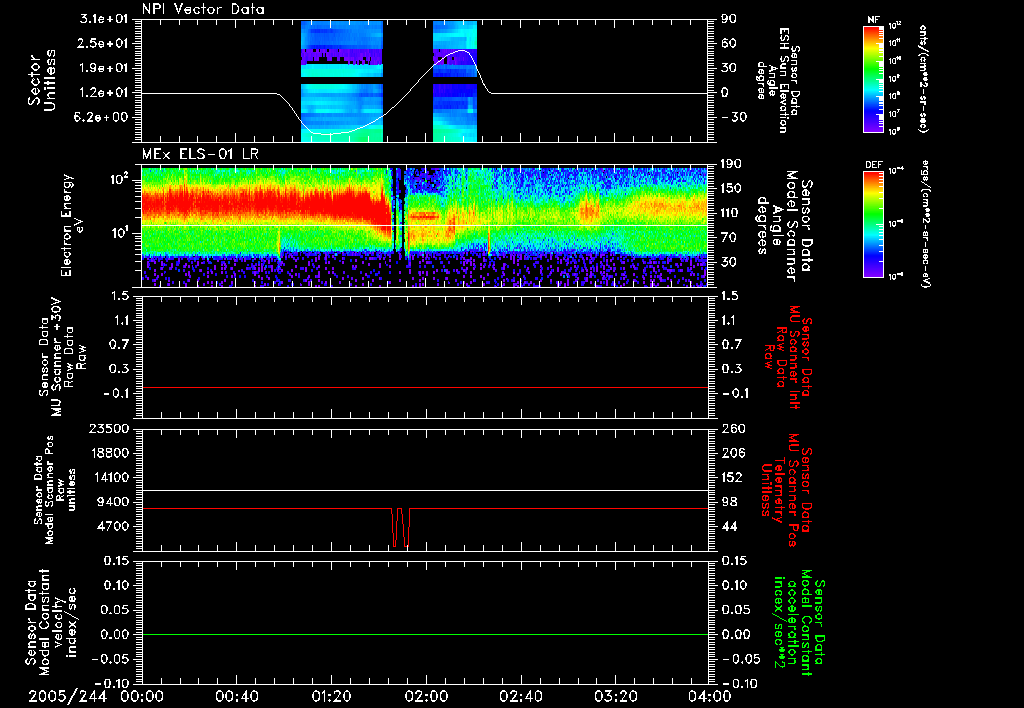
Task: Click the 70 scanner angle tick label
Action: coord(729,237)
